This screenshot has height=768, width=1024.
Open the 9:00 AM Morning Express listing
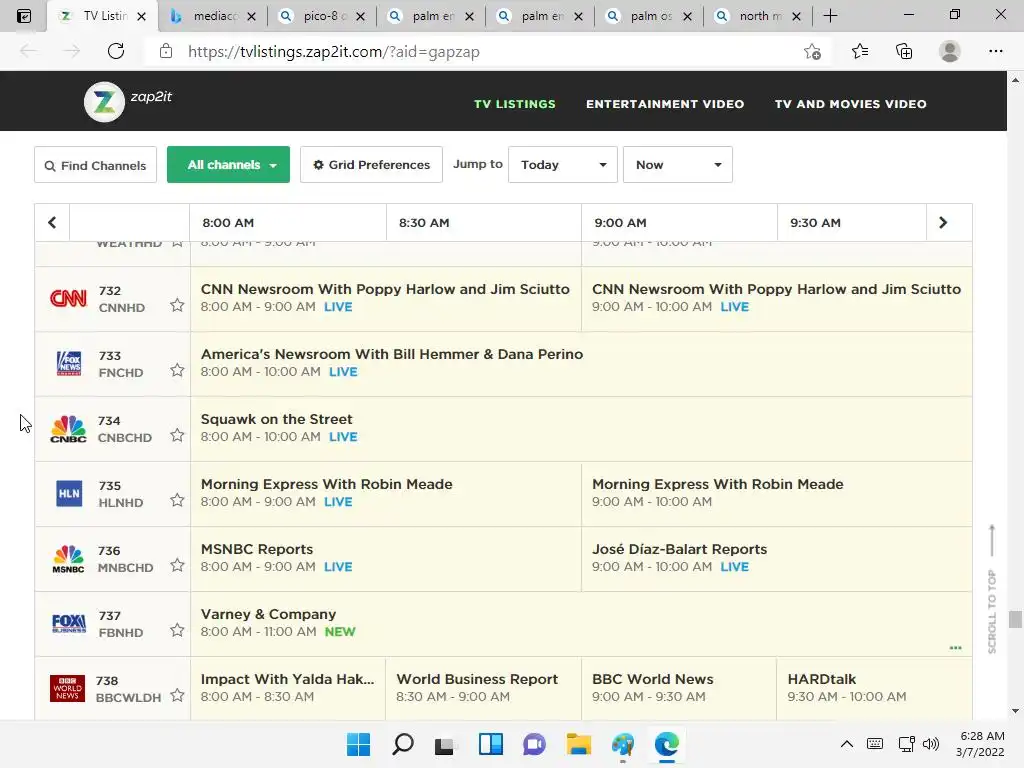point(776,493)
